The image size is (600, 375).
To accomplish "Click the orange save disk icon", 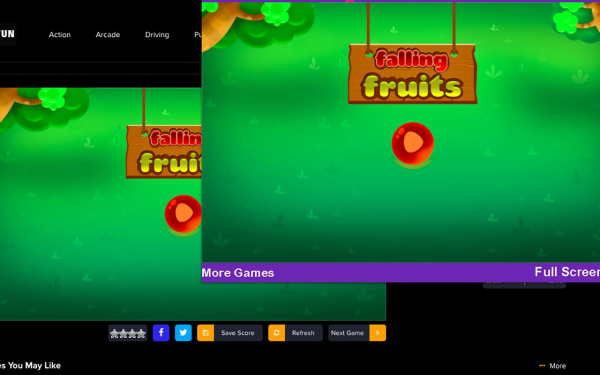I will click(205, 333).
